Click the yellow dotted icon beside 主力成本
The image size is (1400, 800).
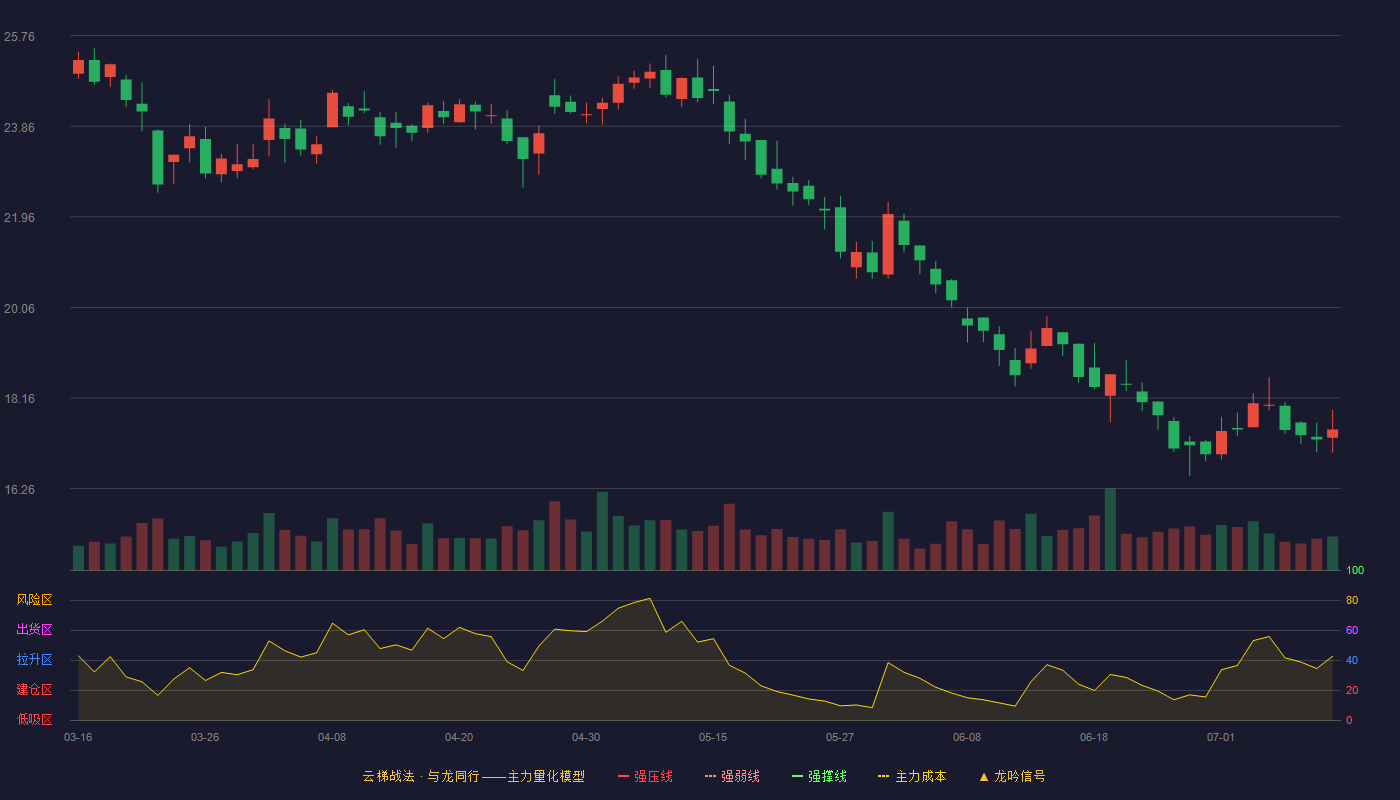click(883, 776)
